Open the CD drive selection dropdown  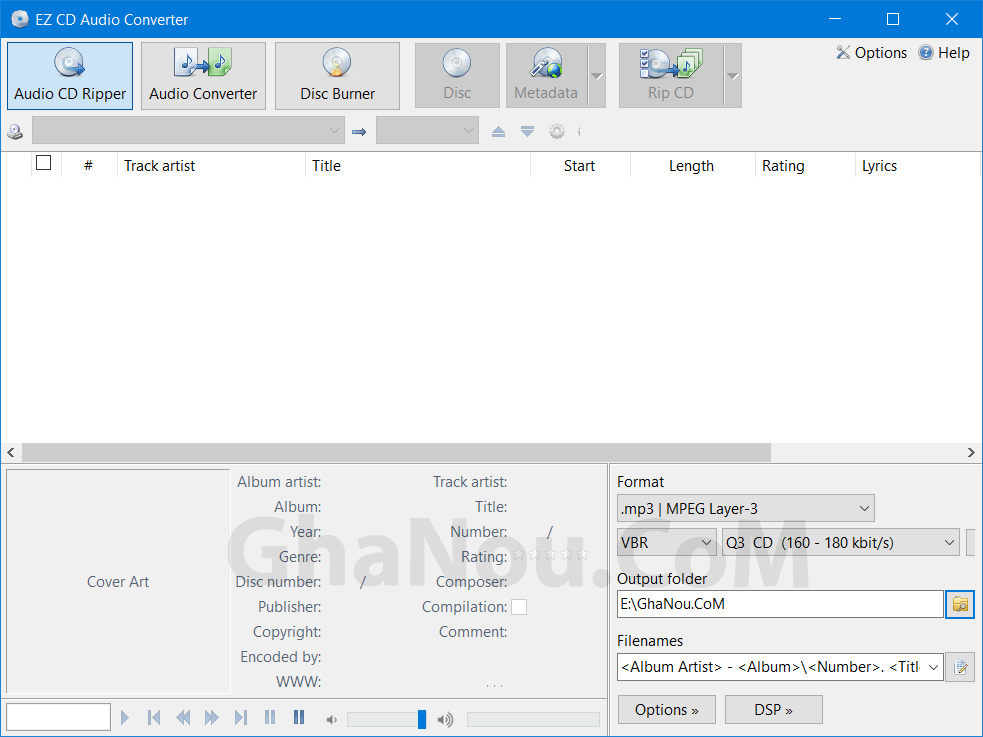[x=188, y=130]
